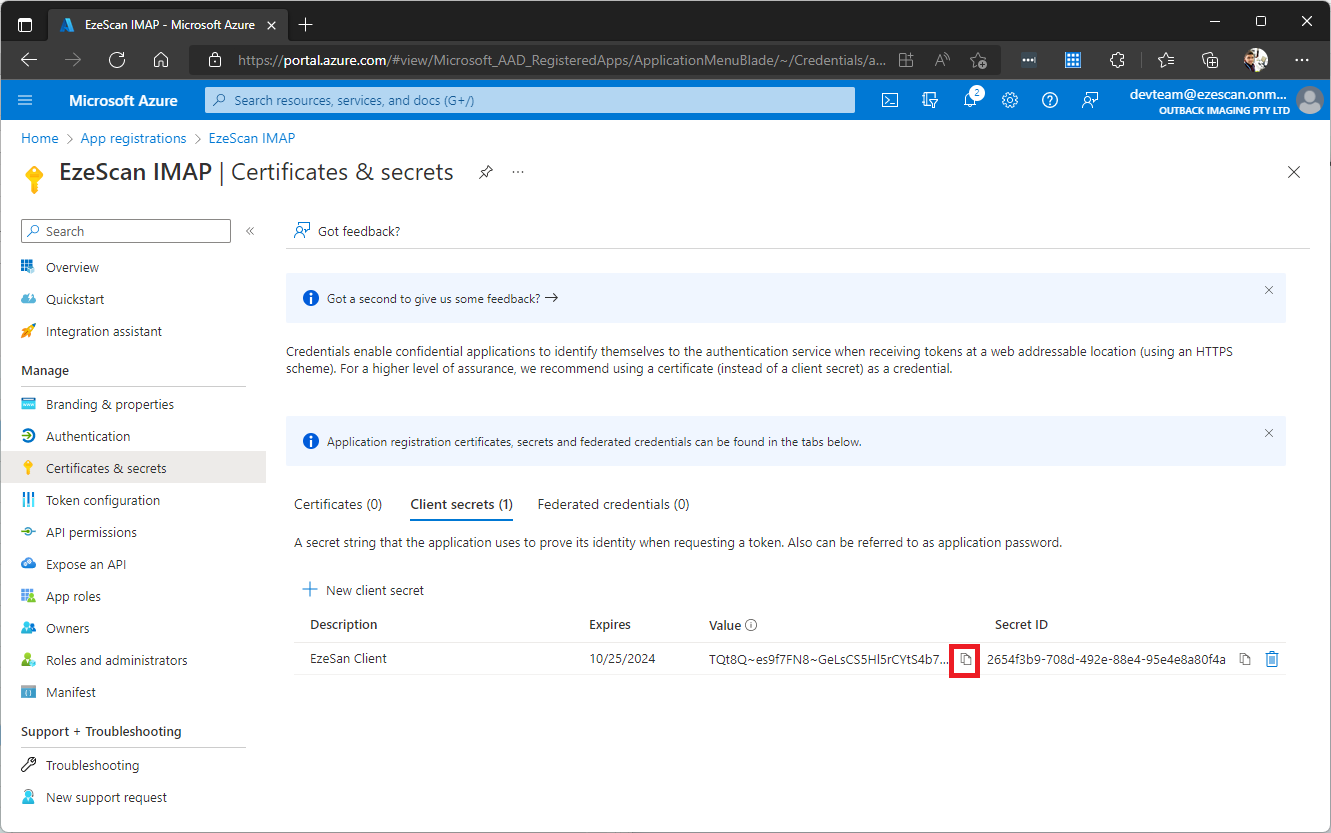
Task: Open the blade's more options ellipsis
Action: (518, 172)
